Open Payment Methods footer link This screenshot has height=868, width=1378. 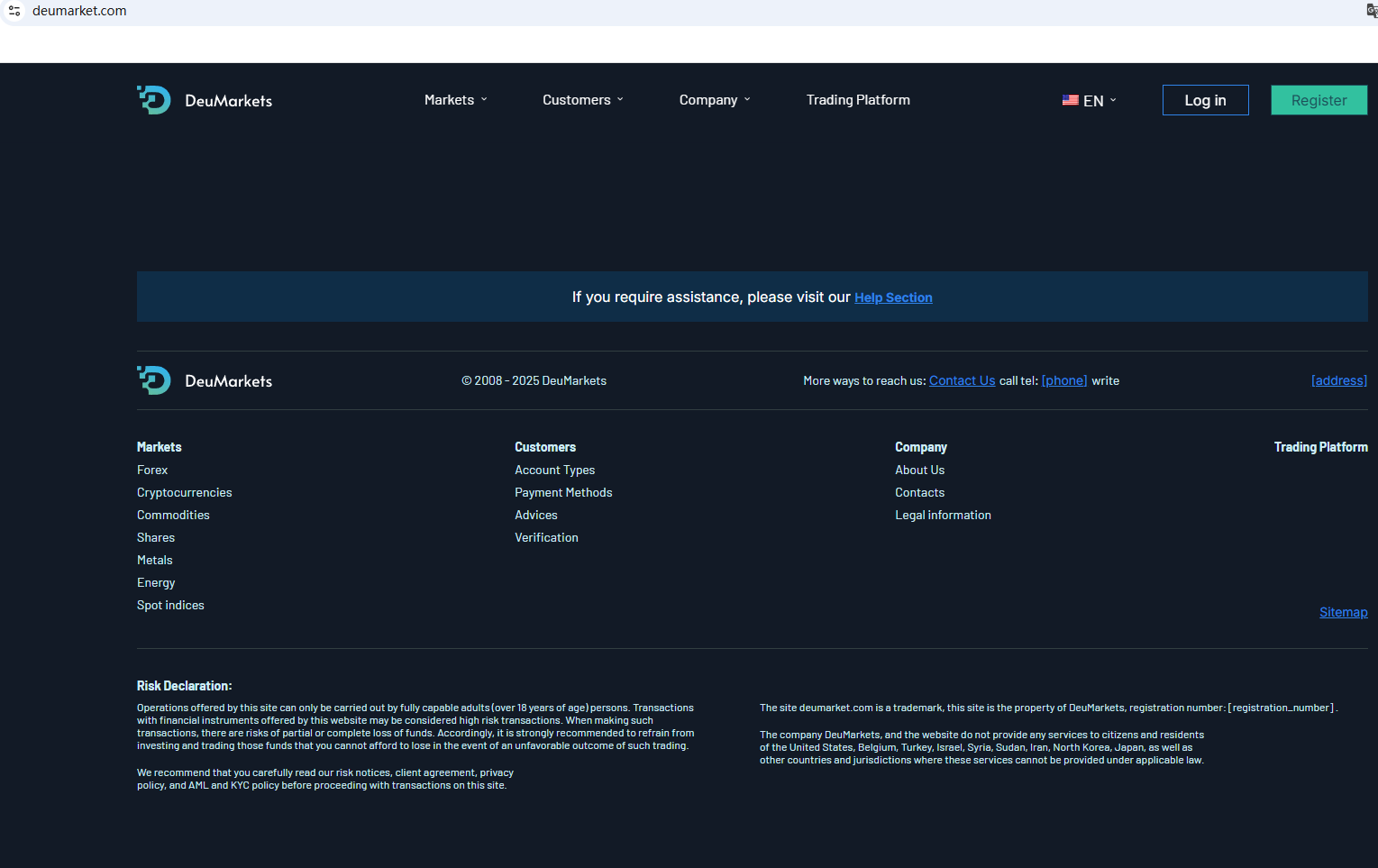tap(563, 492)
